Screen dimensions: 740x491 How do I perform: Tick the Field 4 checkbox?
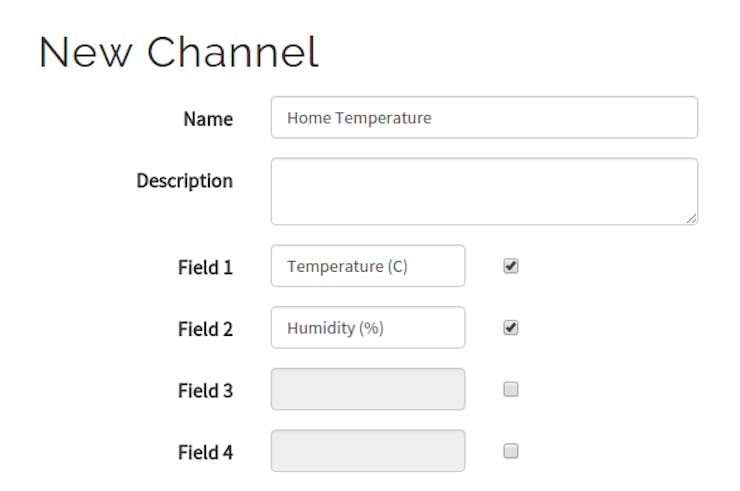511,451
